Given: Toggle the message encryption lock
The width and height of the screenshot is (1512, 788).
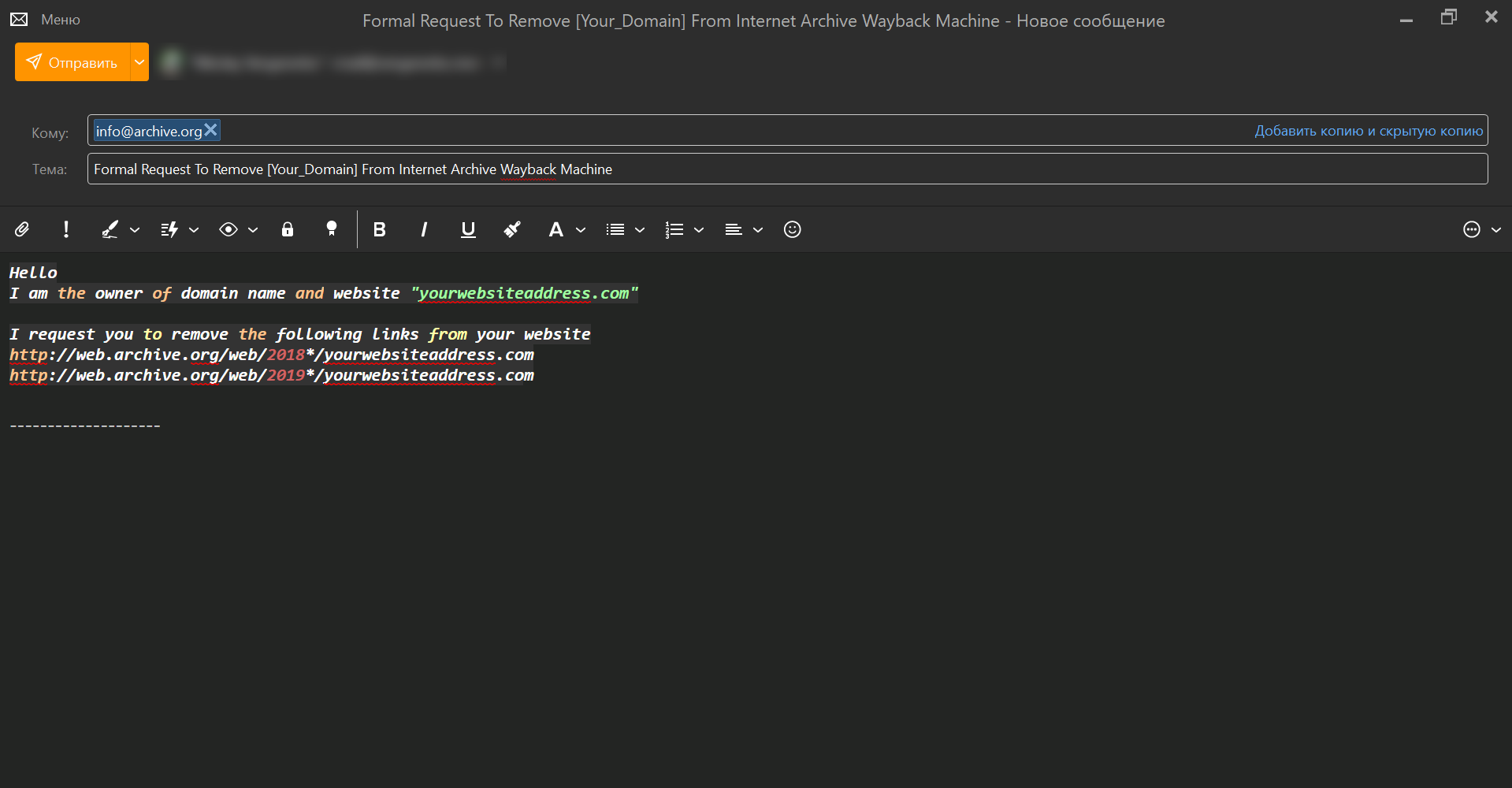Looking at the screenshot, I should click(x=288, y=229).
